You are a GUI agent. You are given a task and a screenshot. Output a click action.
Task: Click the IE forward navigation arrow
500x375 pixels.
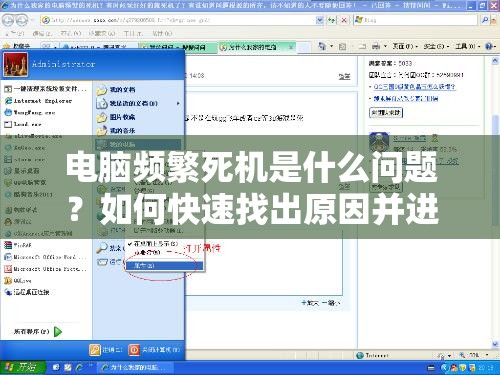tap(22, 21)
